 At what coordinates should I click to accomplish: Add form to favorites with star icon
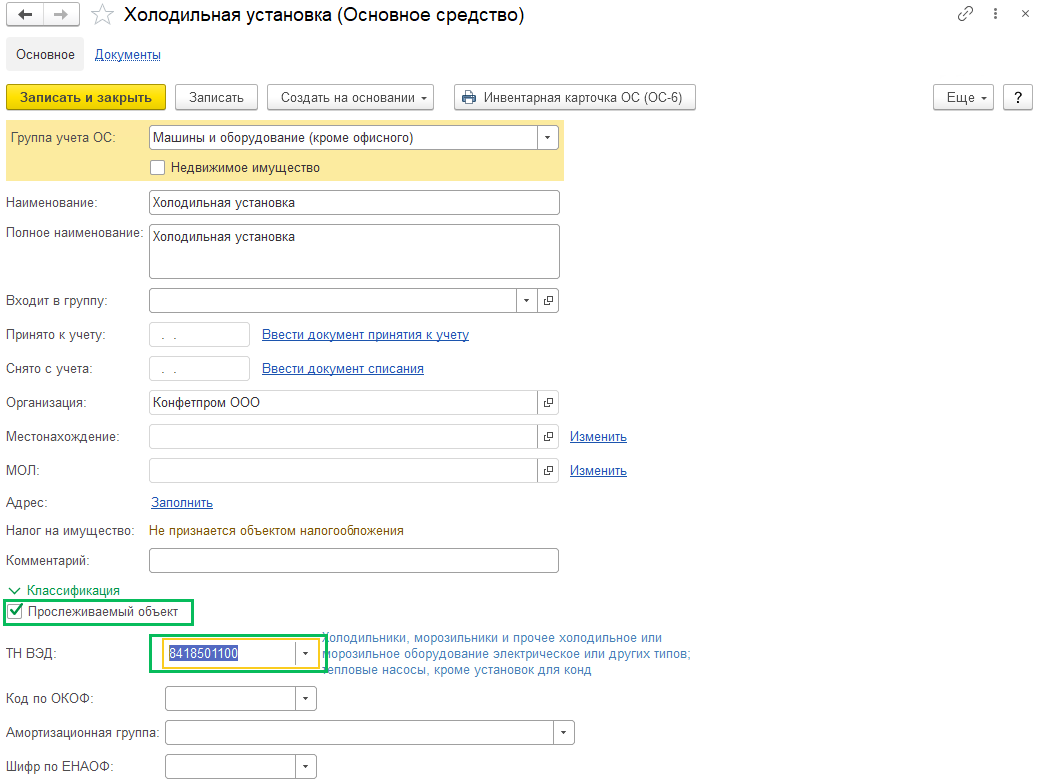click(102, 15)
